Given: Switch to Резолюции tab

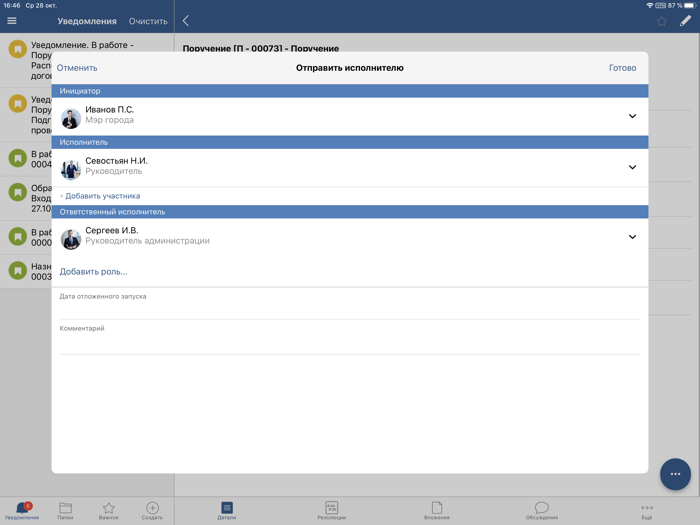Looking at the screenshot, I should point(332,511).
